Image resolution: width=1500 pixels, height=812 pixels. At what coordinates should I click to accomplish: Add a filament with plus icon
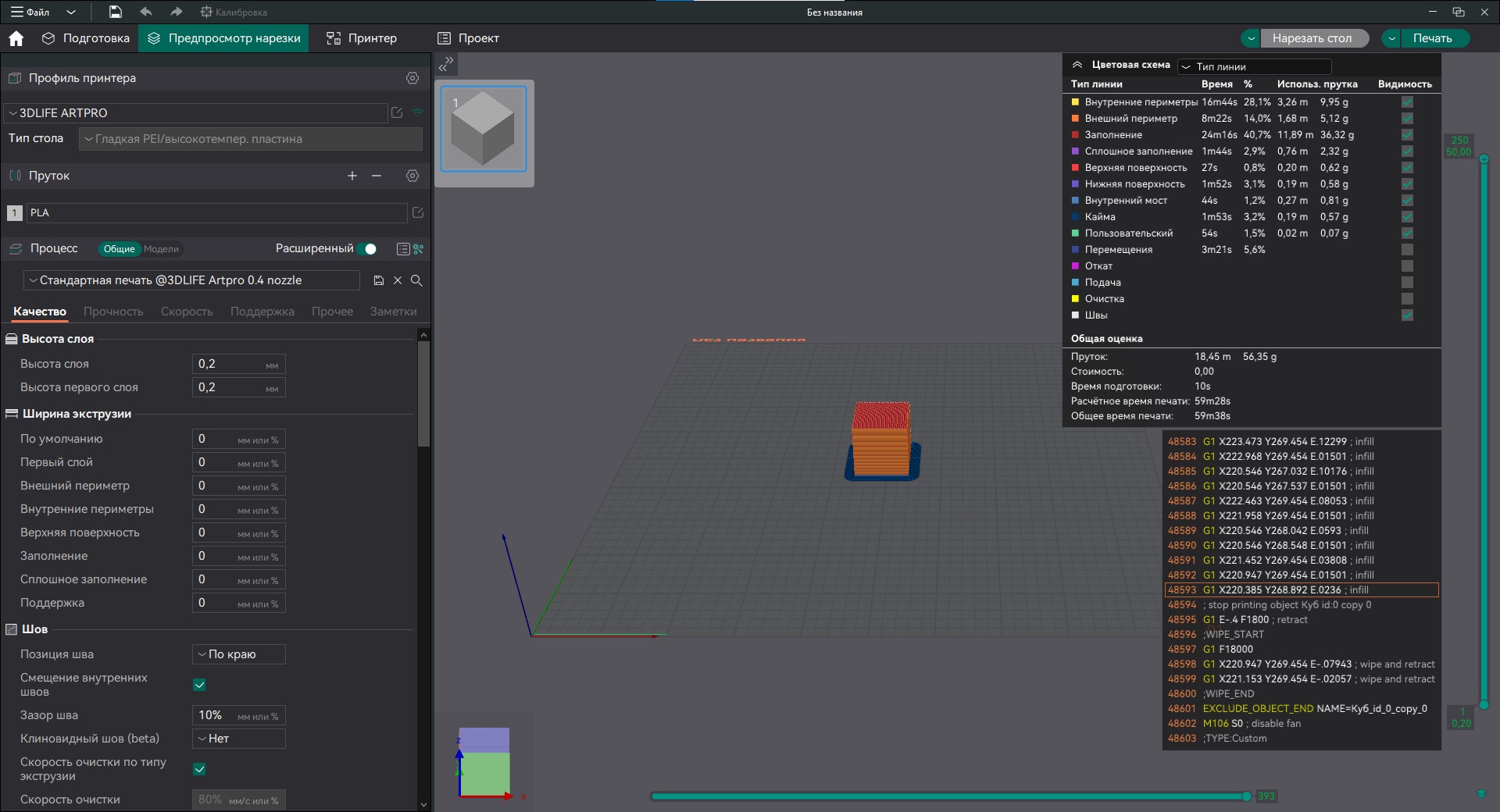(352, 176)
